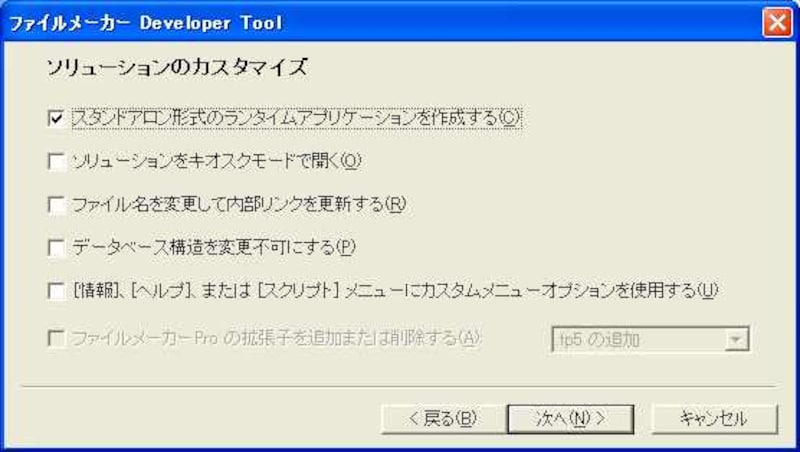
Task: Click the データベース構造を変更不可にする(P) label text
Action: click(x=213, y=247)
